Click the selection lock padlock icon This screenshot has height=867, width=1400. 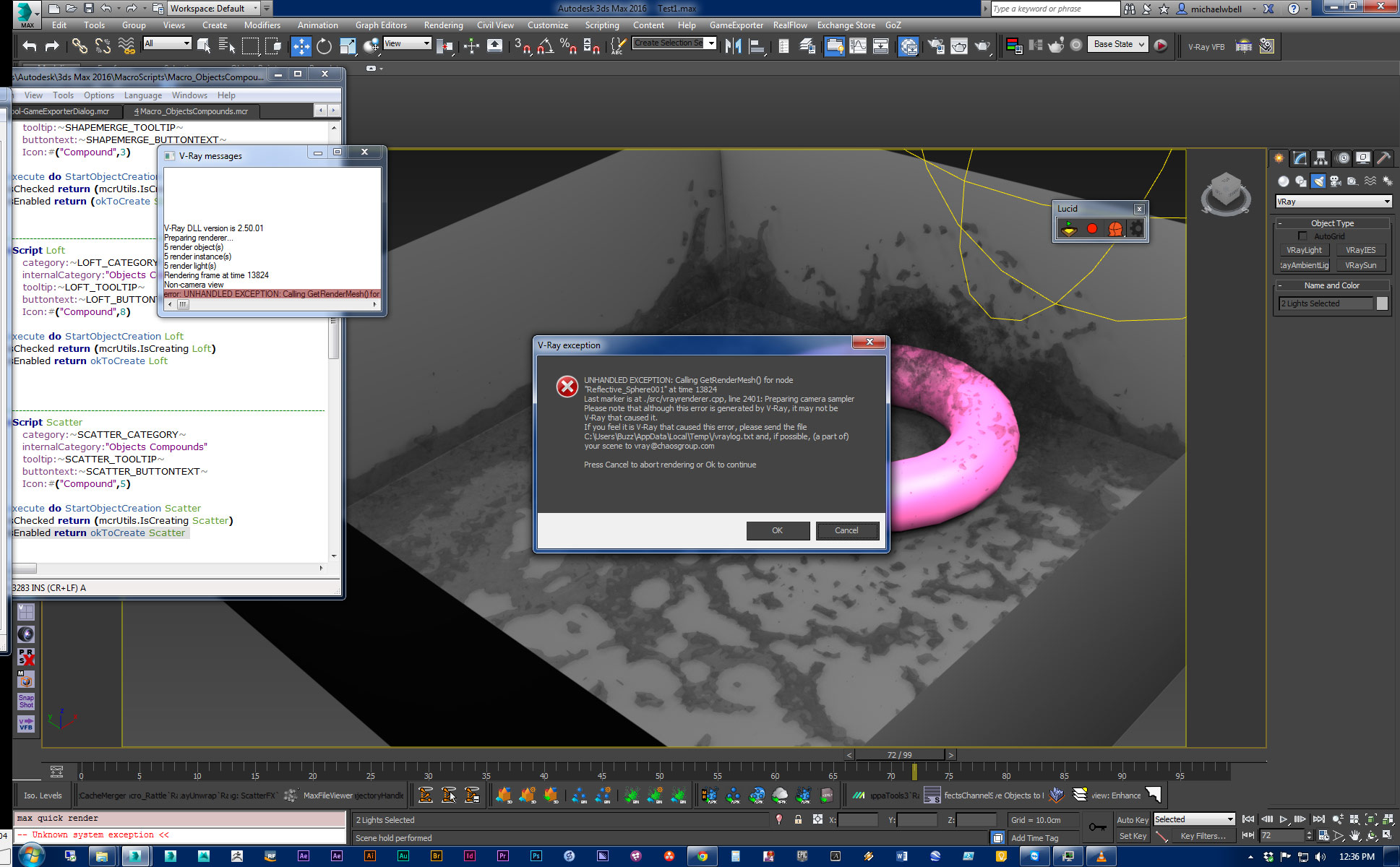798,819
